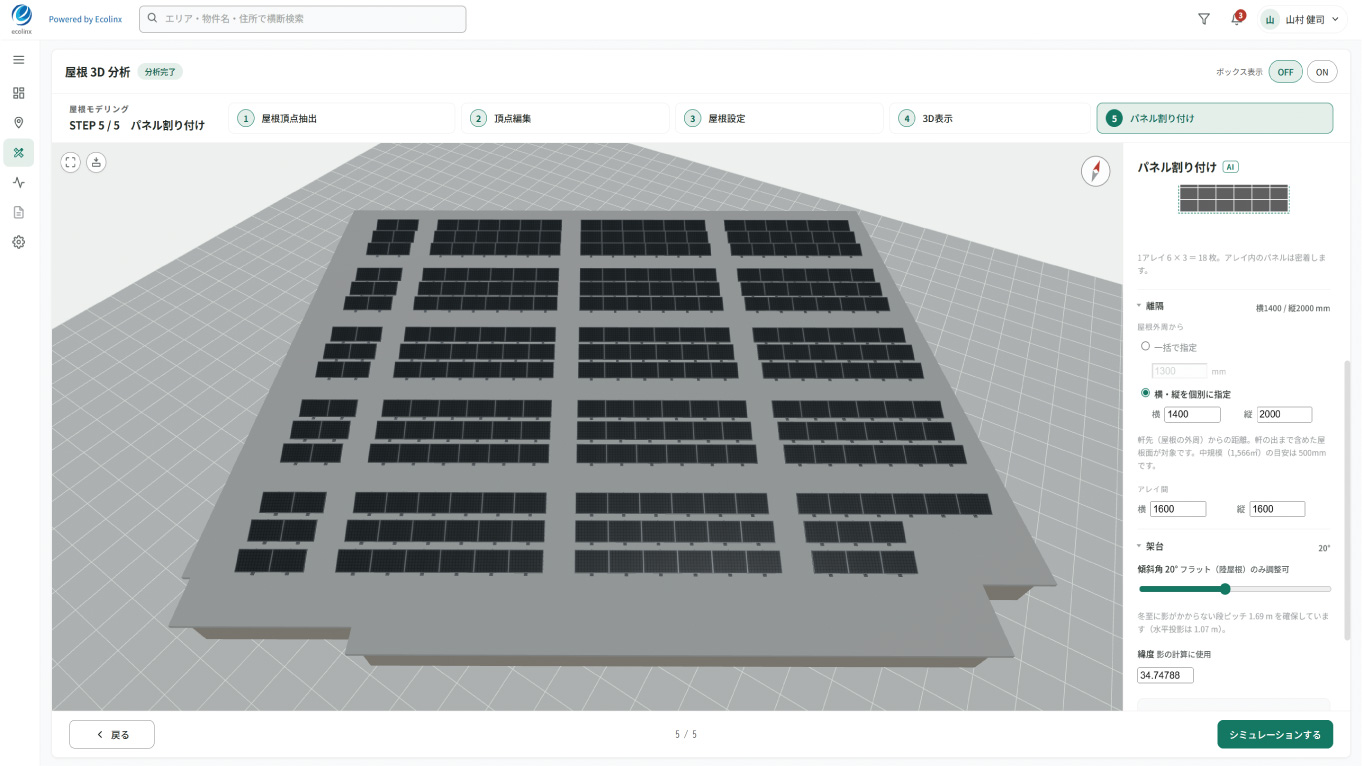Image resolution: width=1362 pixels, height=766 pixels.
Task: Click the シミュレーションする button
Action: coord(1275,734)
